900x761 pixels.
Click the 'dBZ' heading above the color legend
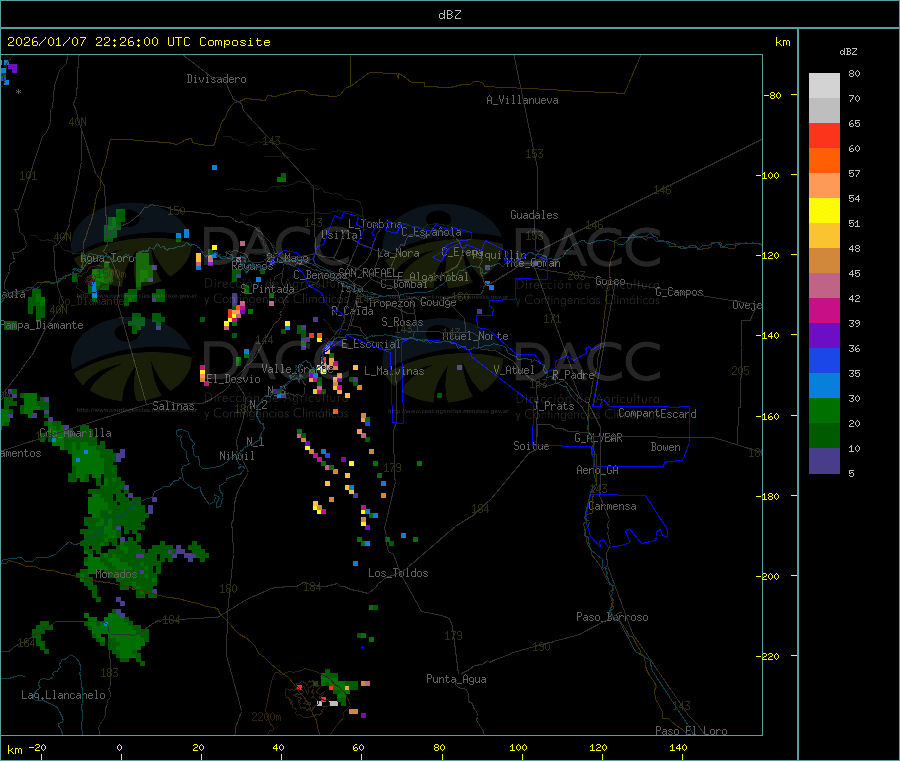tap(848, 52)
